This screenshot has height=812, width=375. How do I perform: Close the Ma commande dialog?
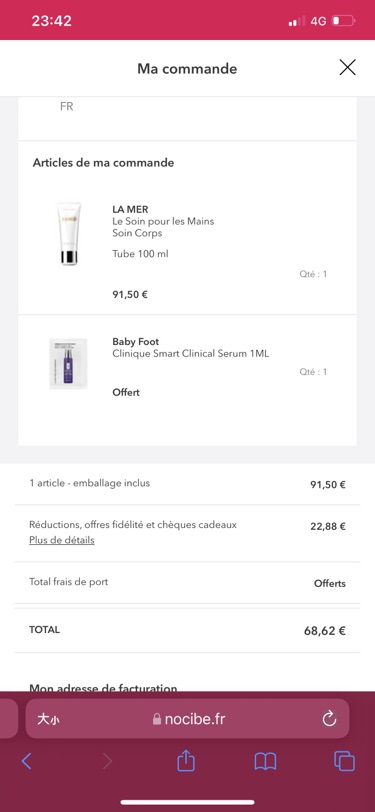click(347, 68)
